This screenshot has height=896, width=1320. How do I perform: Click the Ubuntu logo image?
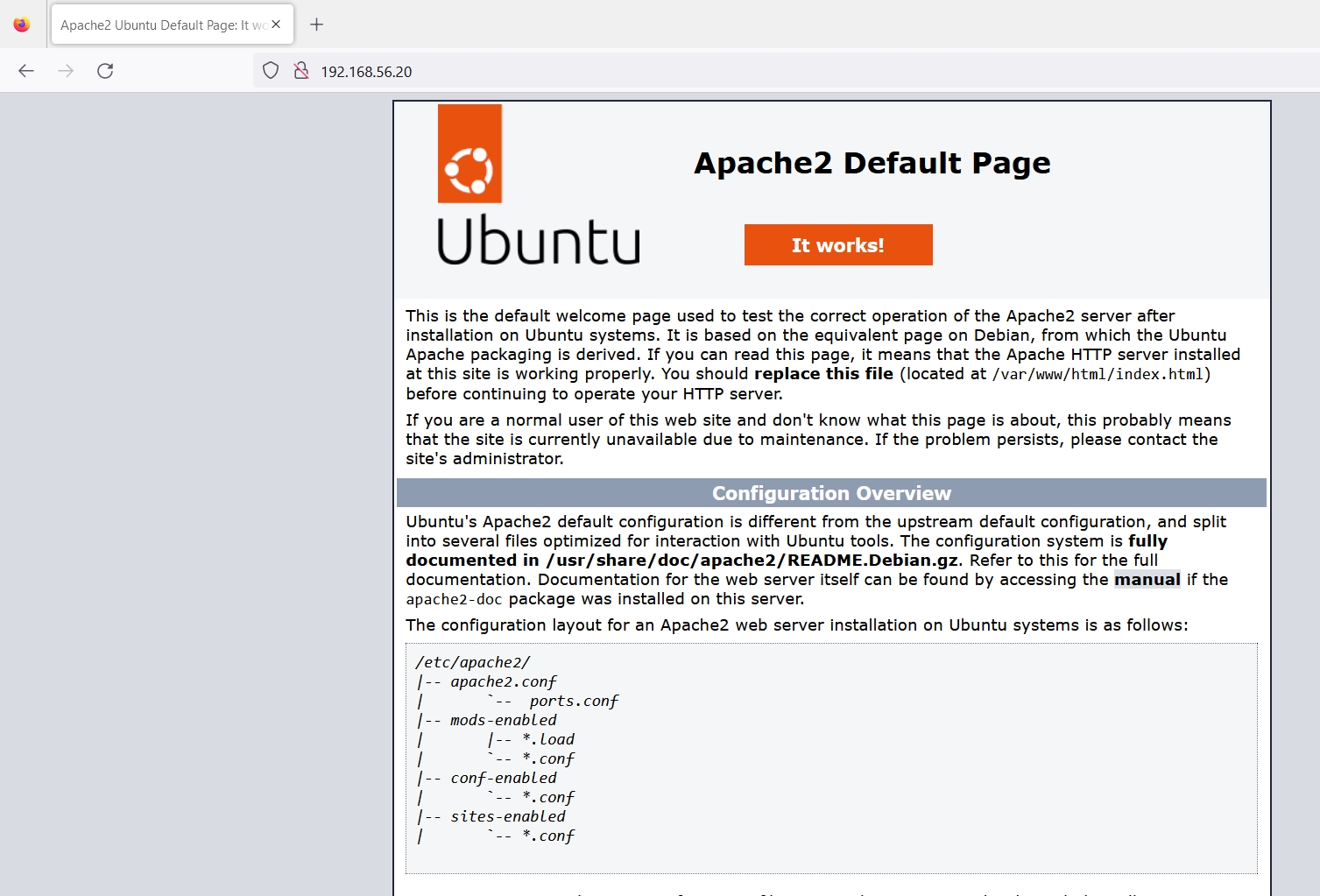point(539,185)
